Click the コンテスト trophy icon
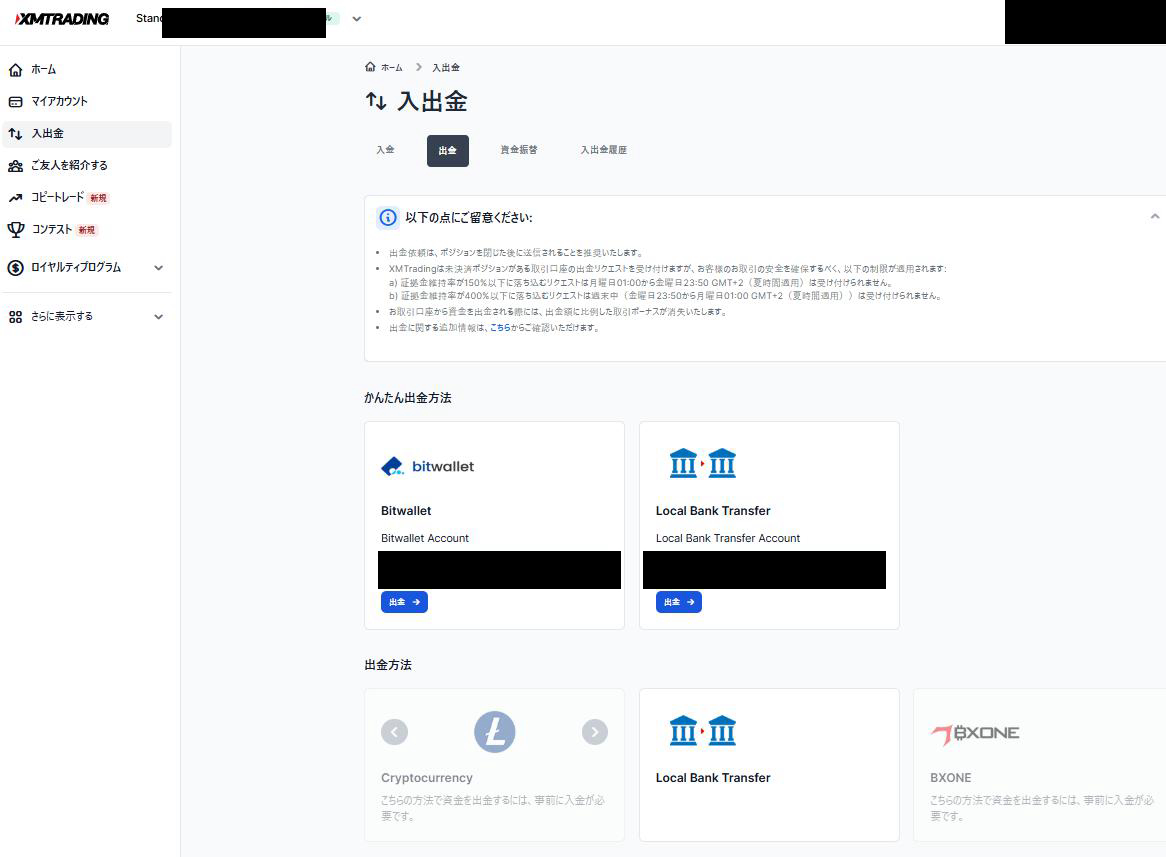This screenshot has height=857, width=1166. [15, 230]
